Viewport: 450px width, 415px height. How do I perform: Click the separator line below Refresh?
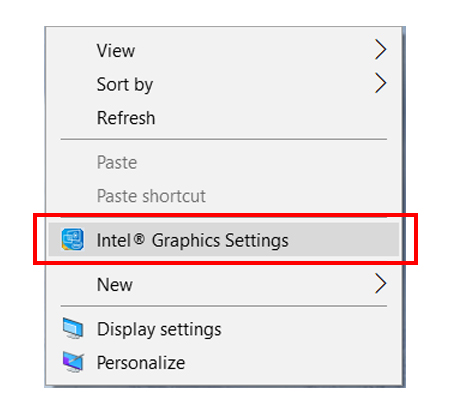[224, 139]
